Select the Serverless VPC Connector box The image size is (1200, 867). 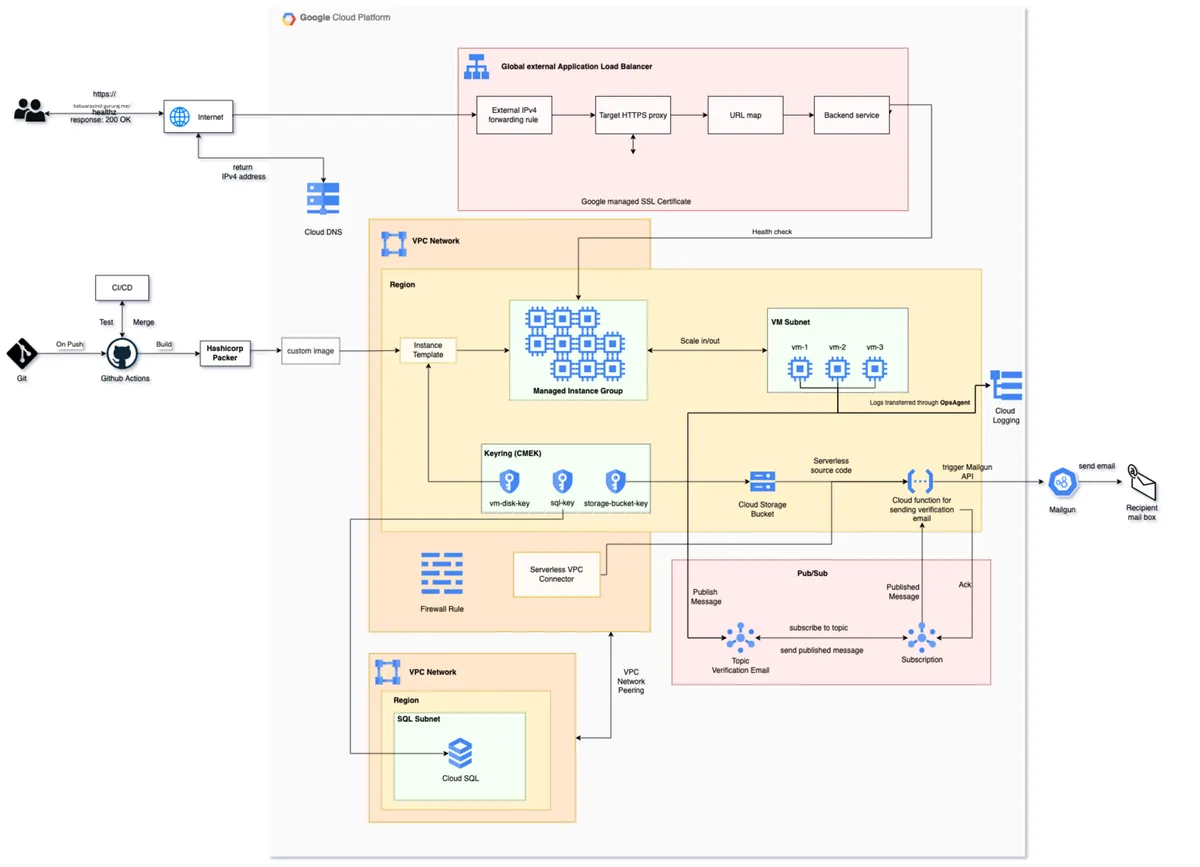(x=557, y=574)
